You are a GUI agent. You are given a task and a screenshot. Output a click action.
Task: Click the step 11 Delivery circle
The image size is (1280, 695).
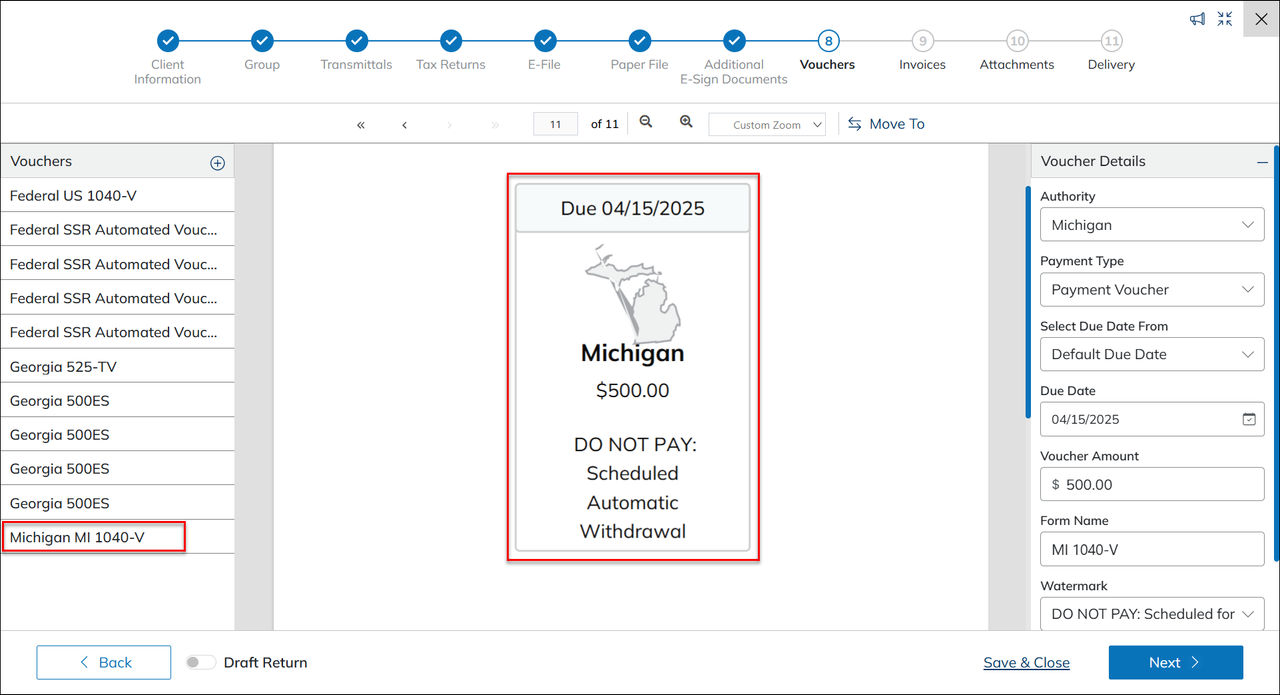1111,41
